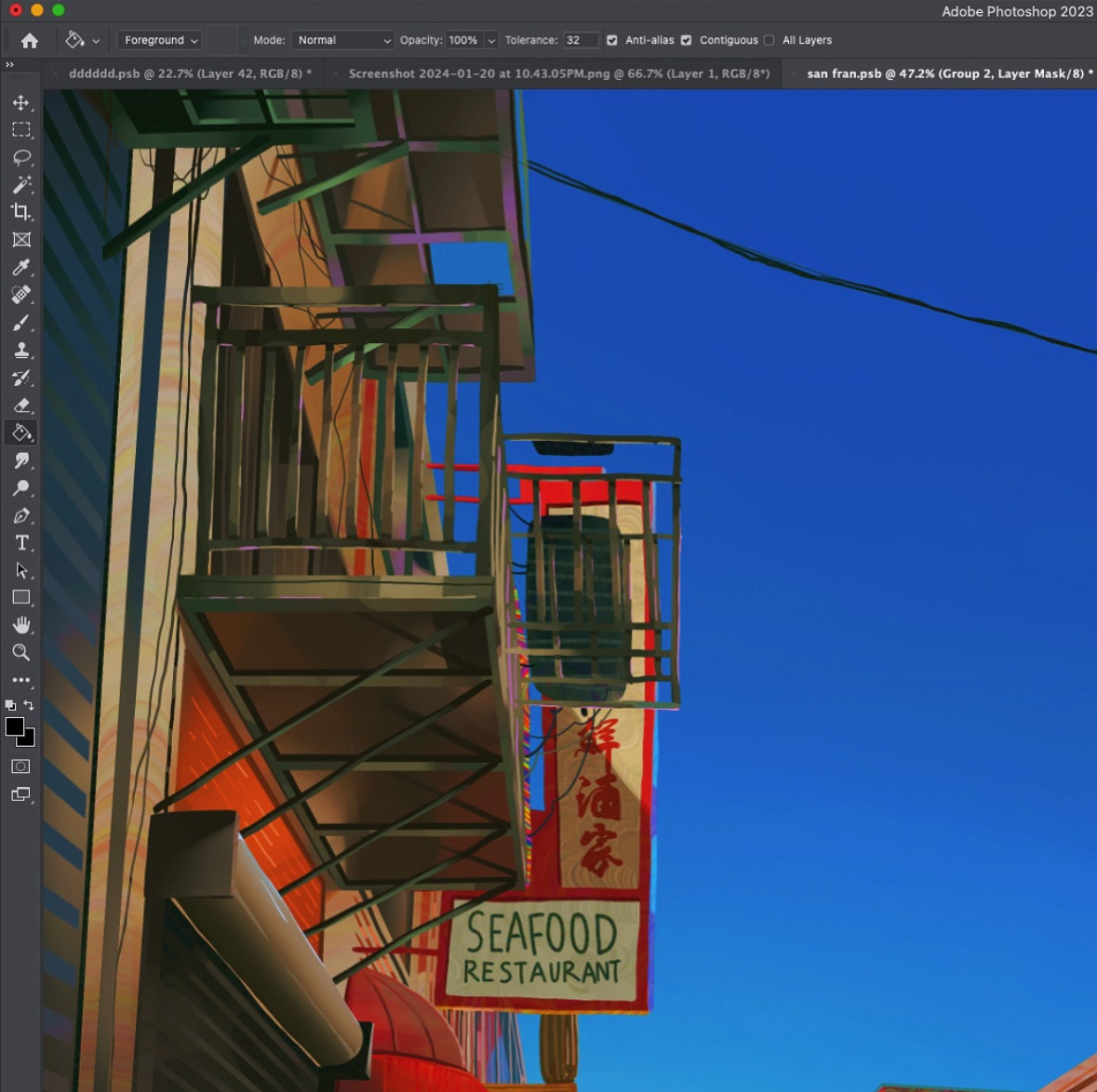1097x1092 pixels.
Task: Click the green full-screen window button
Action: [59, 10]
